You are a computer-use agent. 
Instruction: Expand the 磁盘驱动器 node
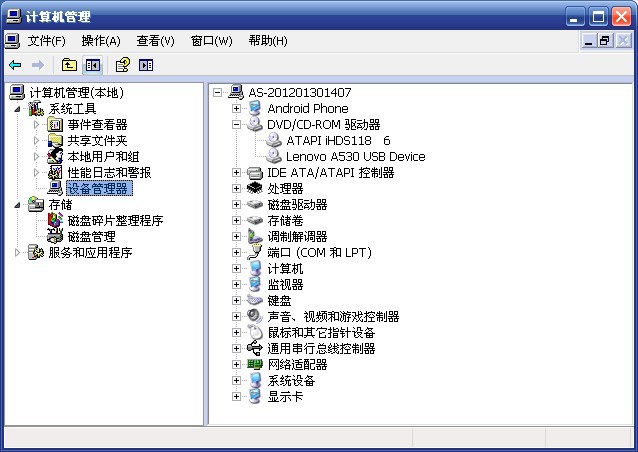click(236, 204)
